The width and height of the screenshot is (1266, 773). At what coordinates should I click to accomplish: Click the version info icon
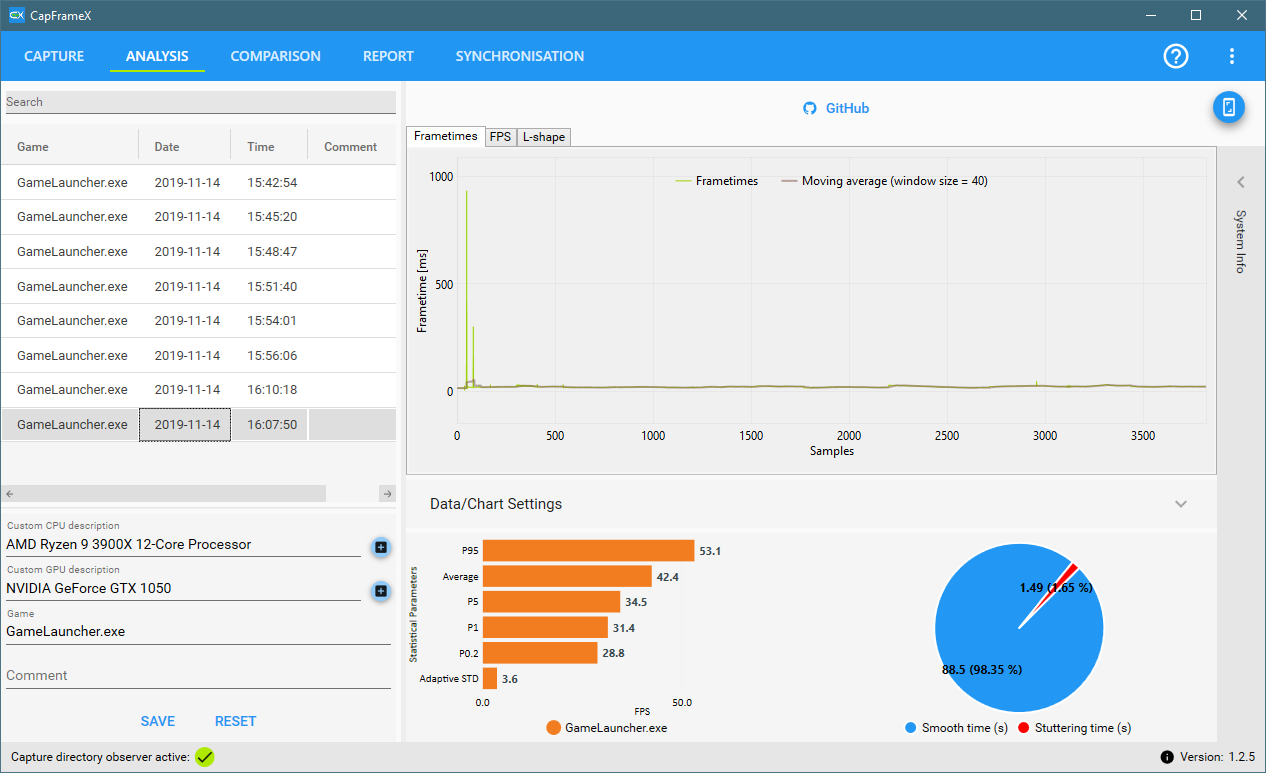click(1167, 757)
